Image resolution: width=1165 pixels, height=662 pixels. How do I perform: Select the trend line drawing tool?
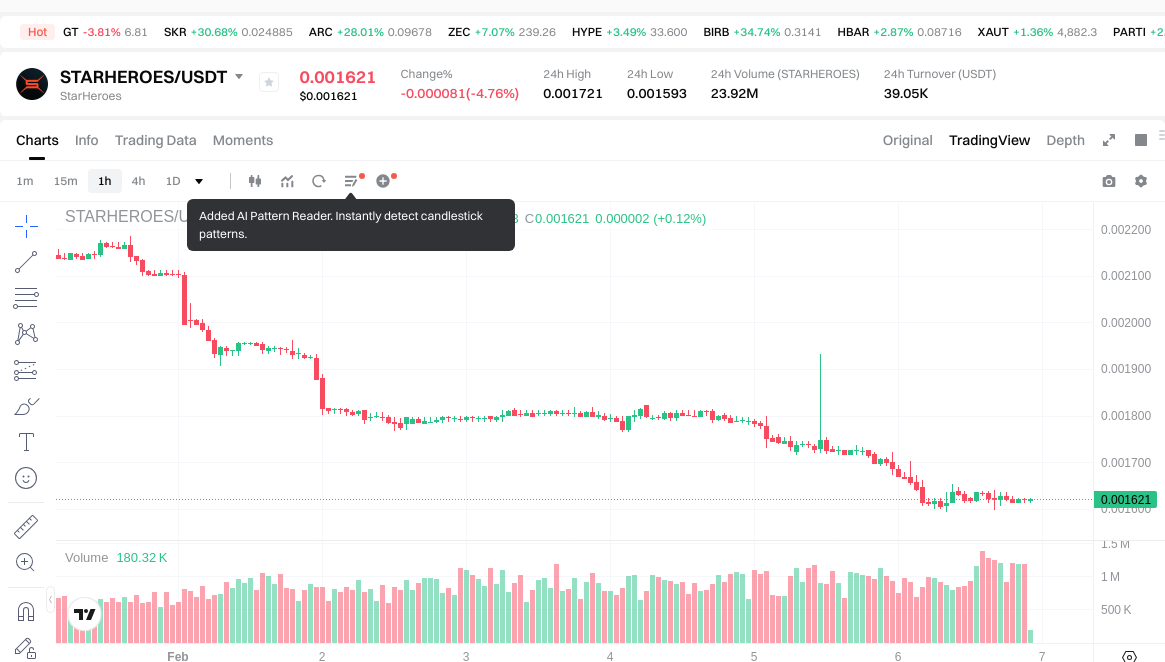pos(26,262)
